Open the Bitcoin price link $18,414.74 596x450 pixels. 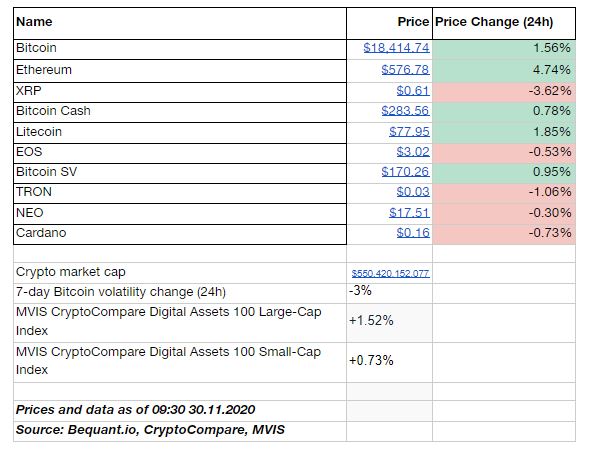(396, 48)
